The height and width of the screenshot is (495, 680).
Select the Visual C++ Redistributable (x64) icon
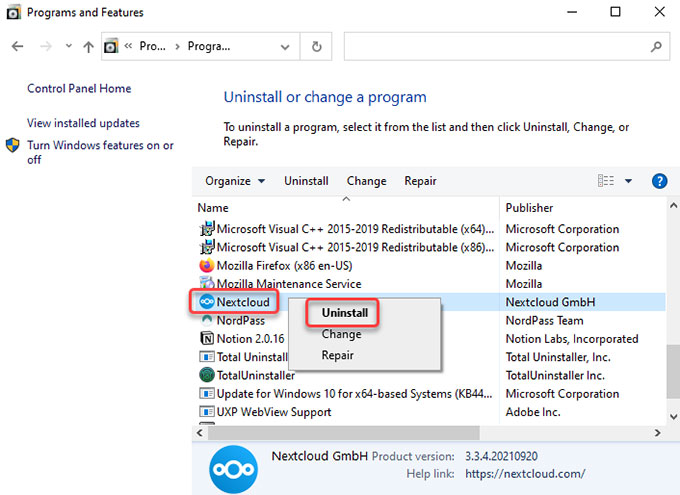point(207,228)
